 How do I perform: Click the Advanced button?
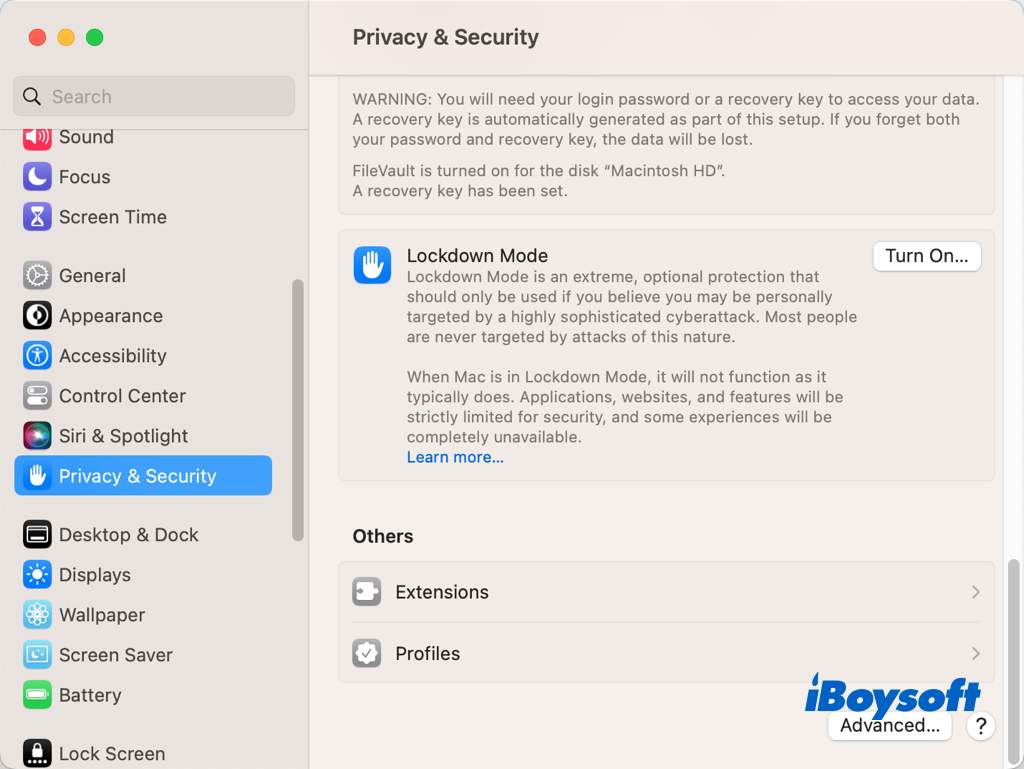(889, 726)
